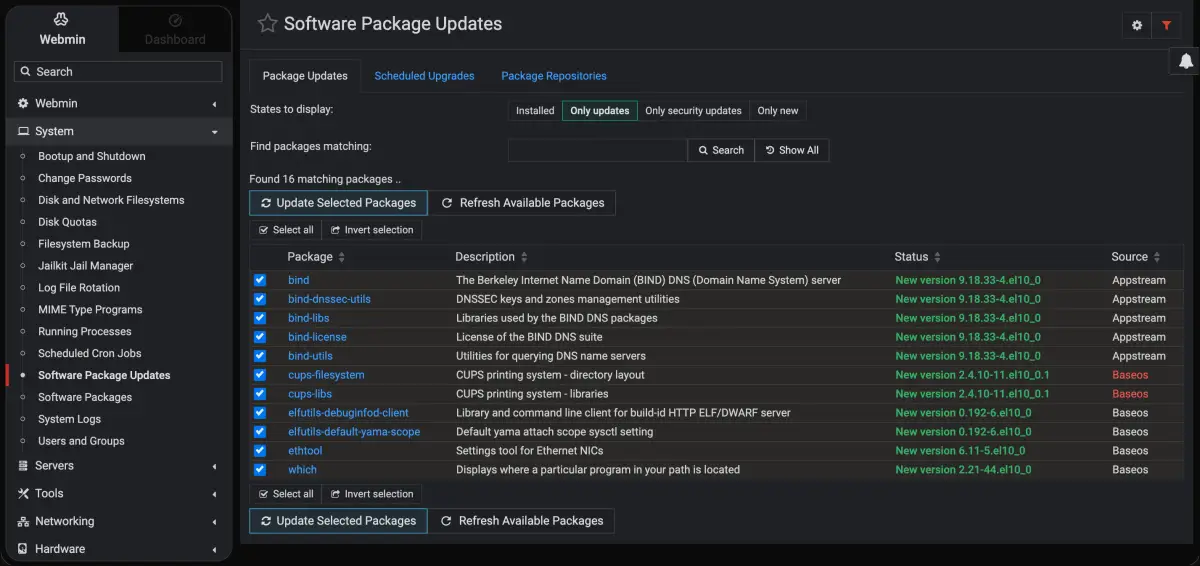The width and height of the screenshot is (1200, 566).
Task: Select the Only updates state filter
Action: (x=600, y=111)
